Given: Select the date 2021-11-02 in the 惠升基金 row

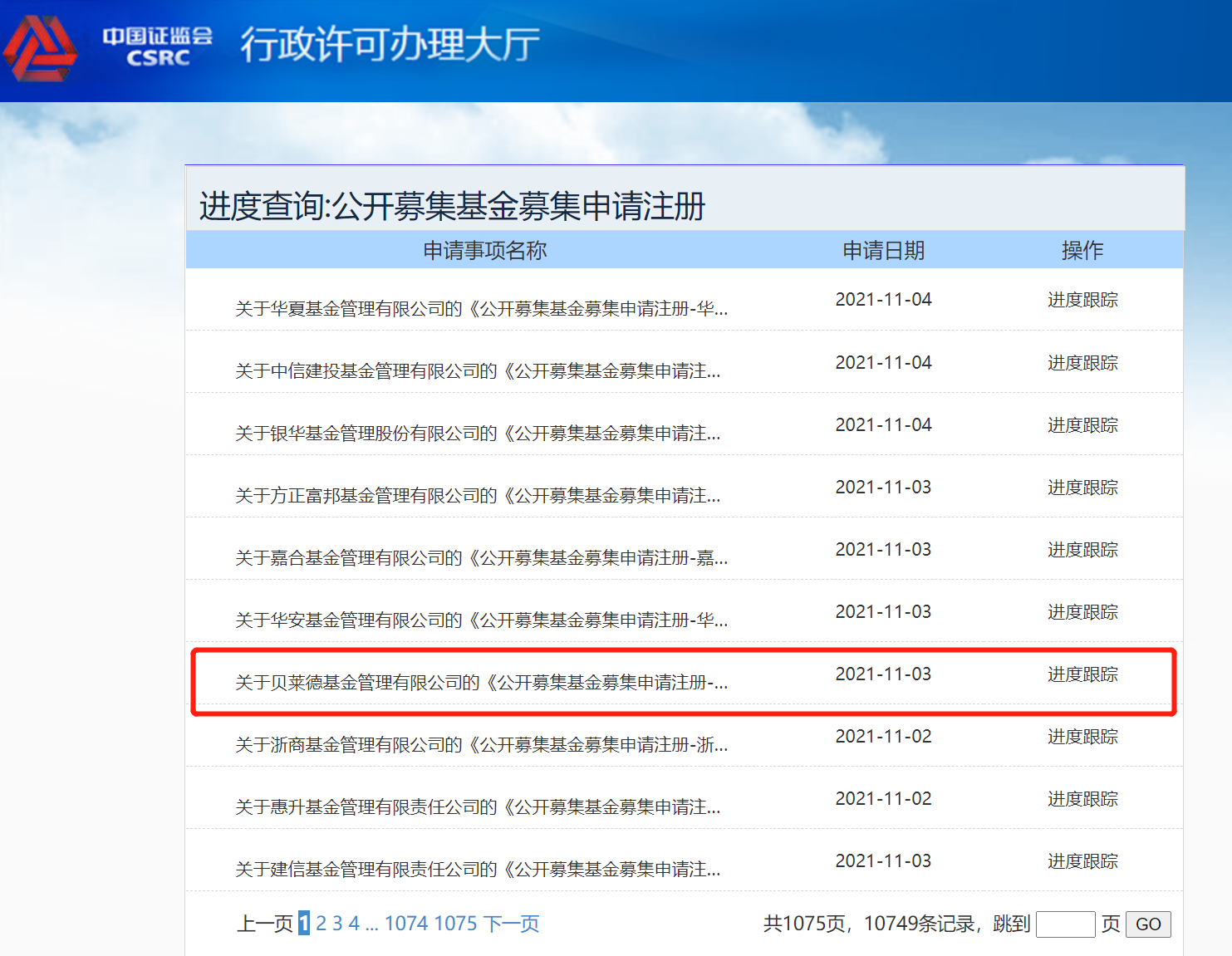Looking at the screenshot, I should (x=884, y=799).
